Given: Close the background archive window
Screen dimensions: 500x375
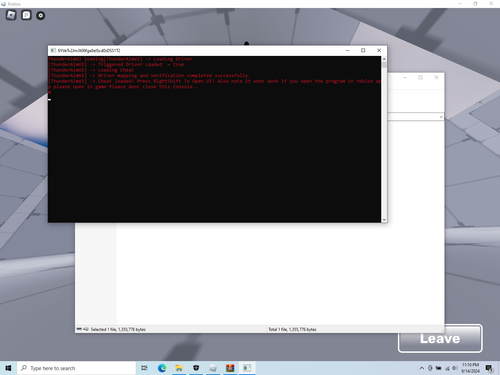Looking at the screenshot, I should click(436, 77).
